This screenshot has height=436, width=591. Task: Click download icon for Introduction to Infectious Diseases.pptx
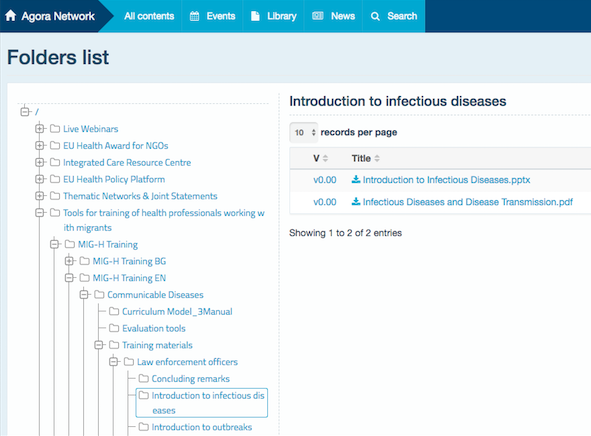(355, 179)
